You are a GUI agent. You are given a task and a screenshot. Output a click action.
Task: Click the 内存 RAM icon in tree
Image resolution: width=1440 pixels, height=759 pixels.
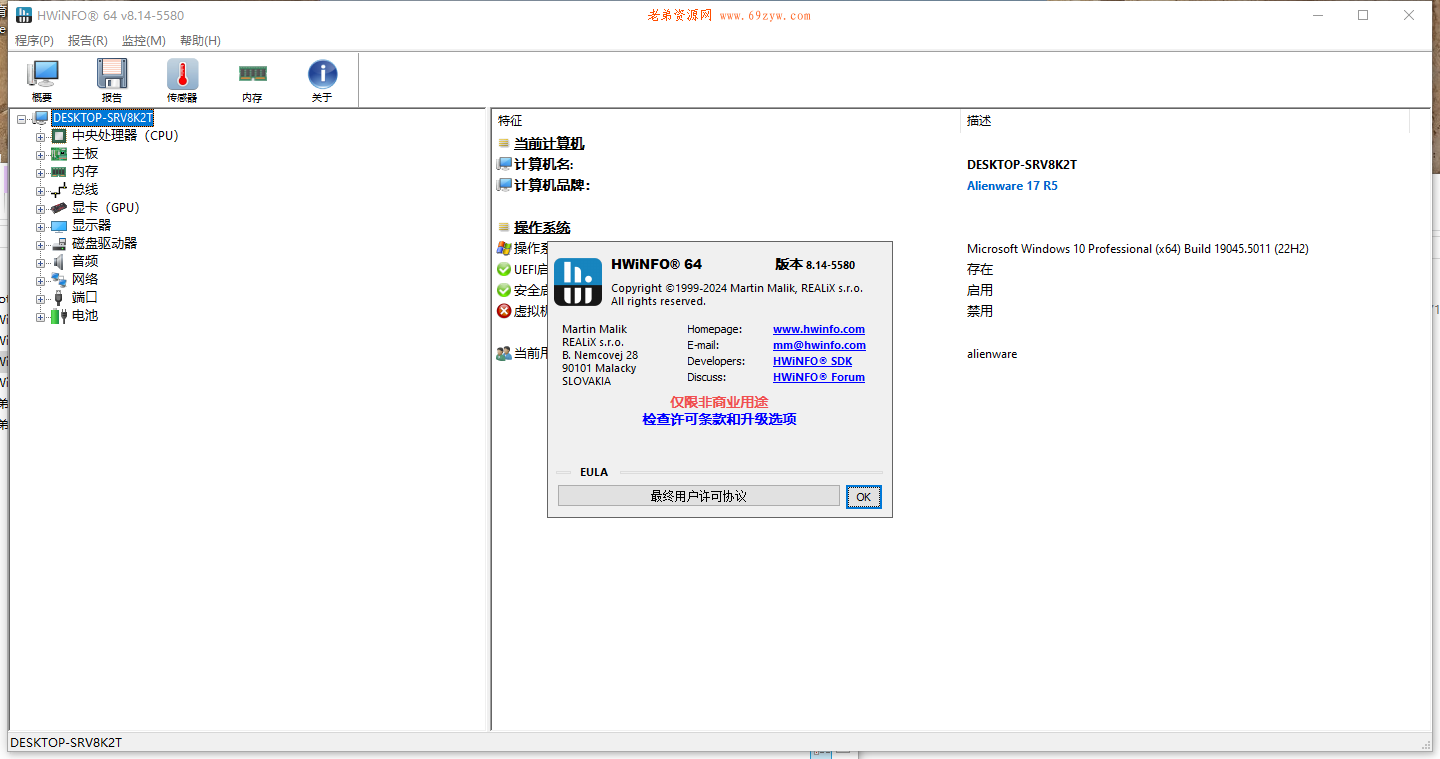59,172
